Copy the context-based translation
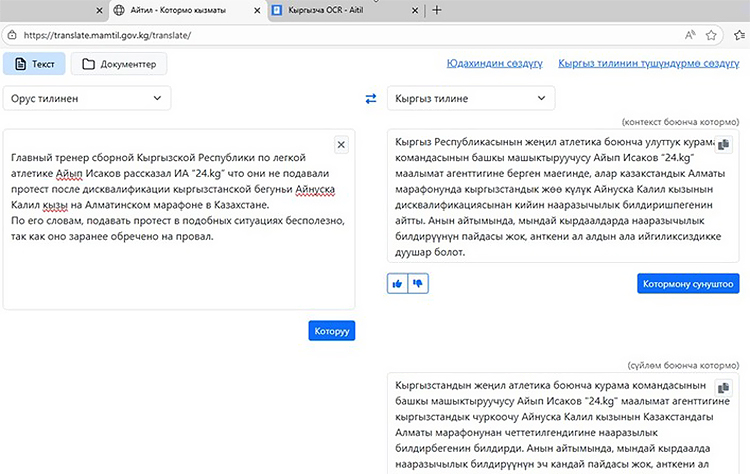This screenshot has width=750, height=474. [x=724, y=145]
